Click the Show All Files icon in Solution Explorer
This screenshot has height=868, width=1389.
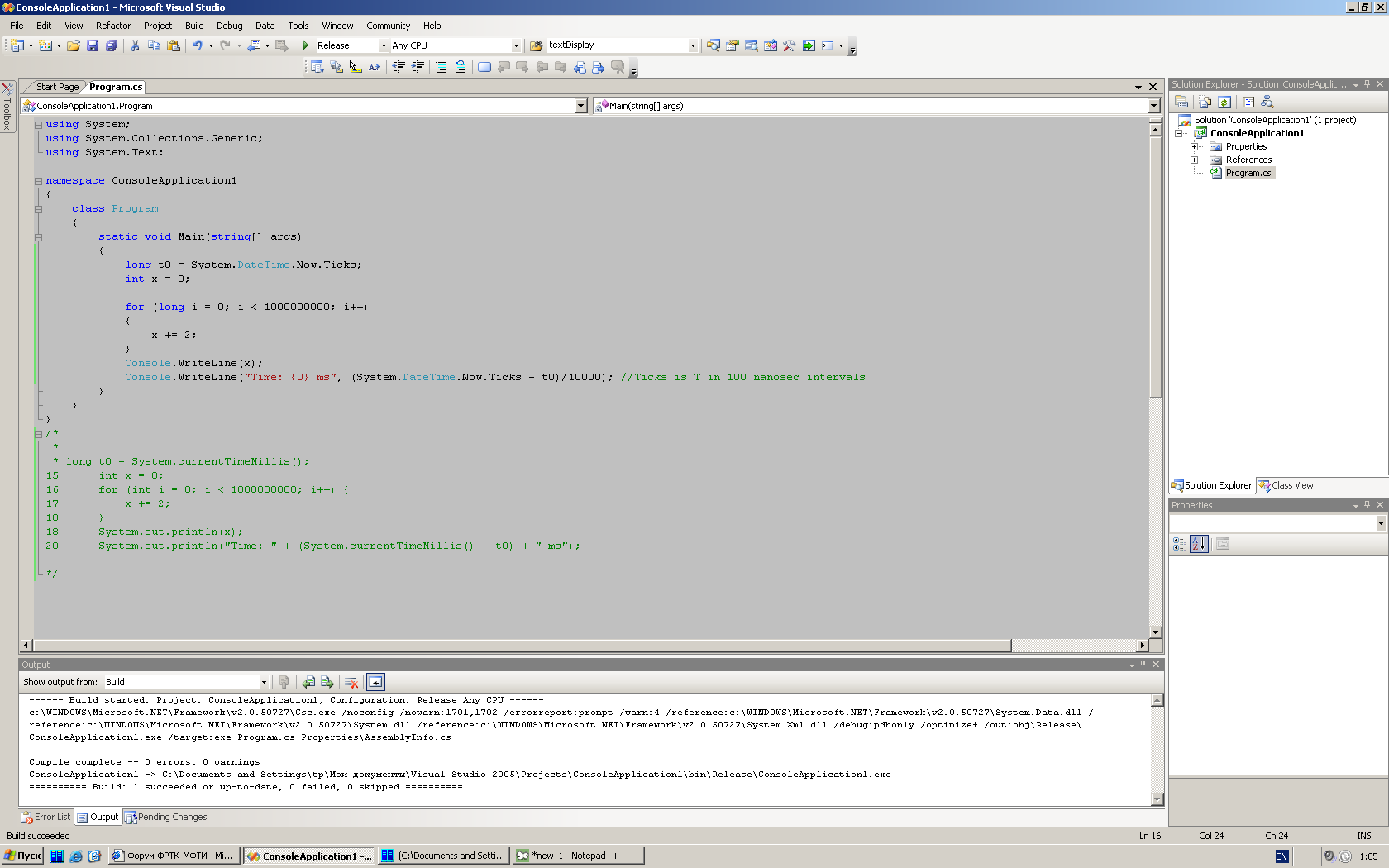tap(1205, 102)
